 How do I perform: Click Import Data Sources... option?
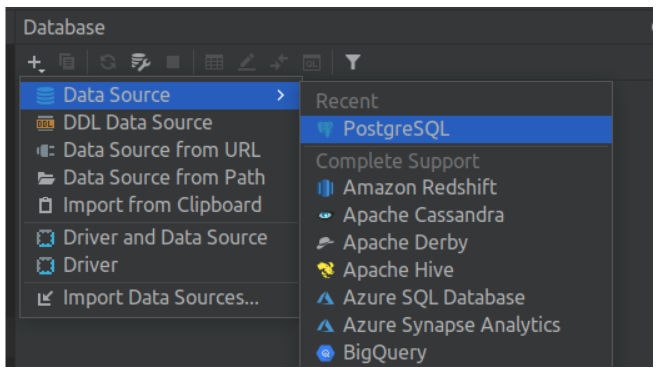160,298
